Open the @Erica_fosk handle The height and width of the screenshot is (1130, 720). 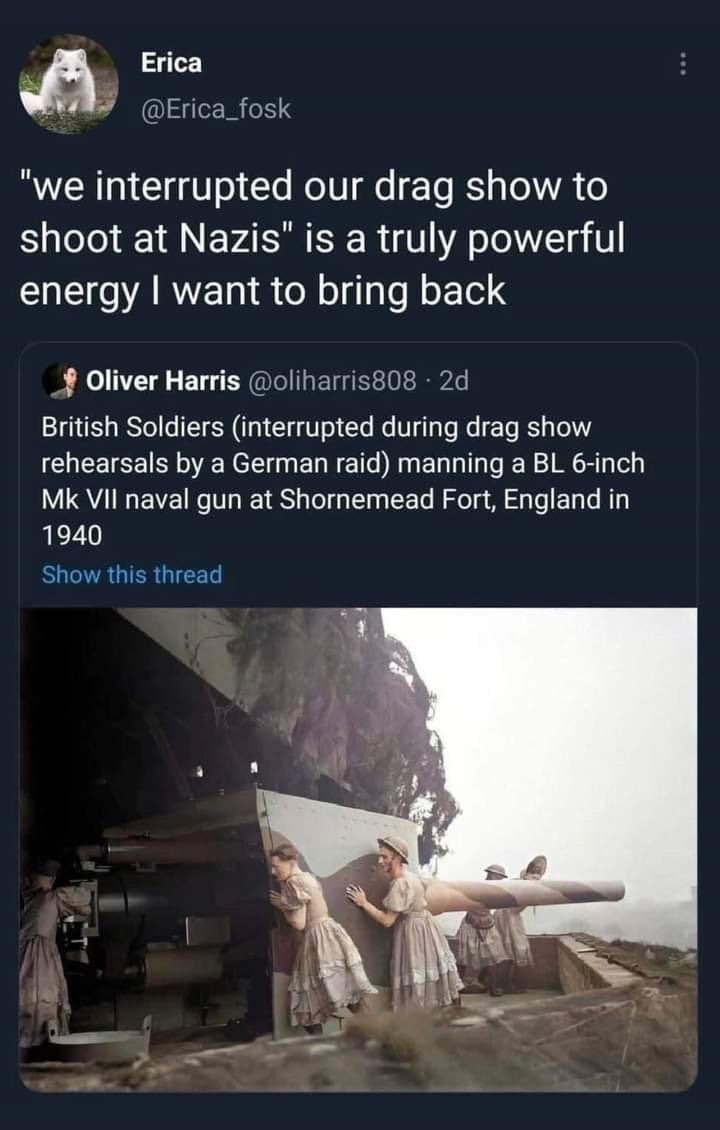pyautogui.click(x=216, y=108)
